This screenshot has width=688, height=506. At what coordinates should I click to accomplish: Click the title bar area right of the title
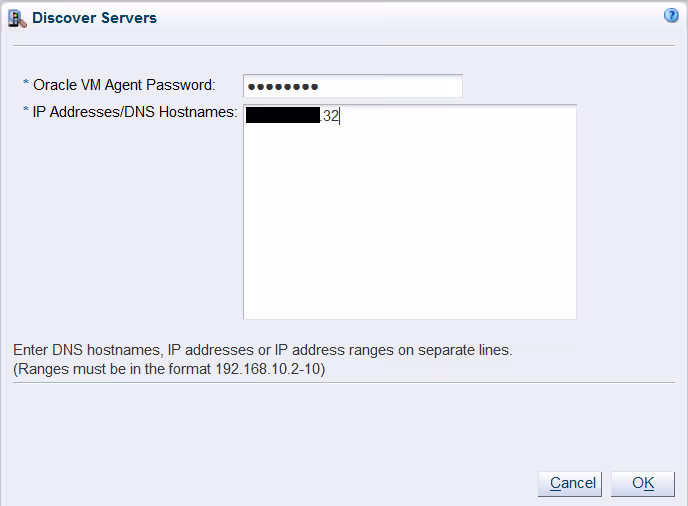click(x=400, y=18)
